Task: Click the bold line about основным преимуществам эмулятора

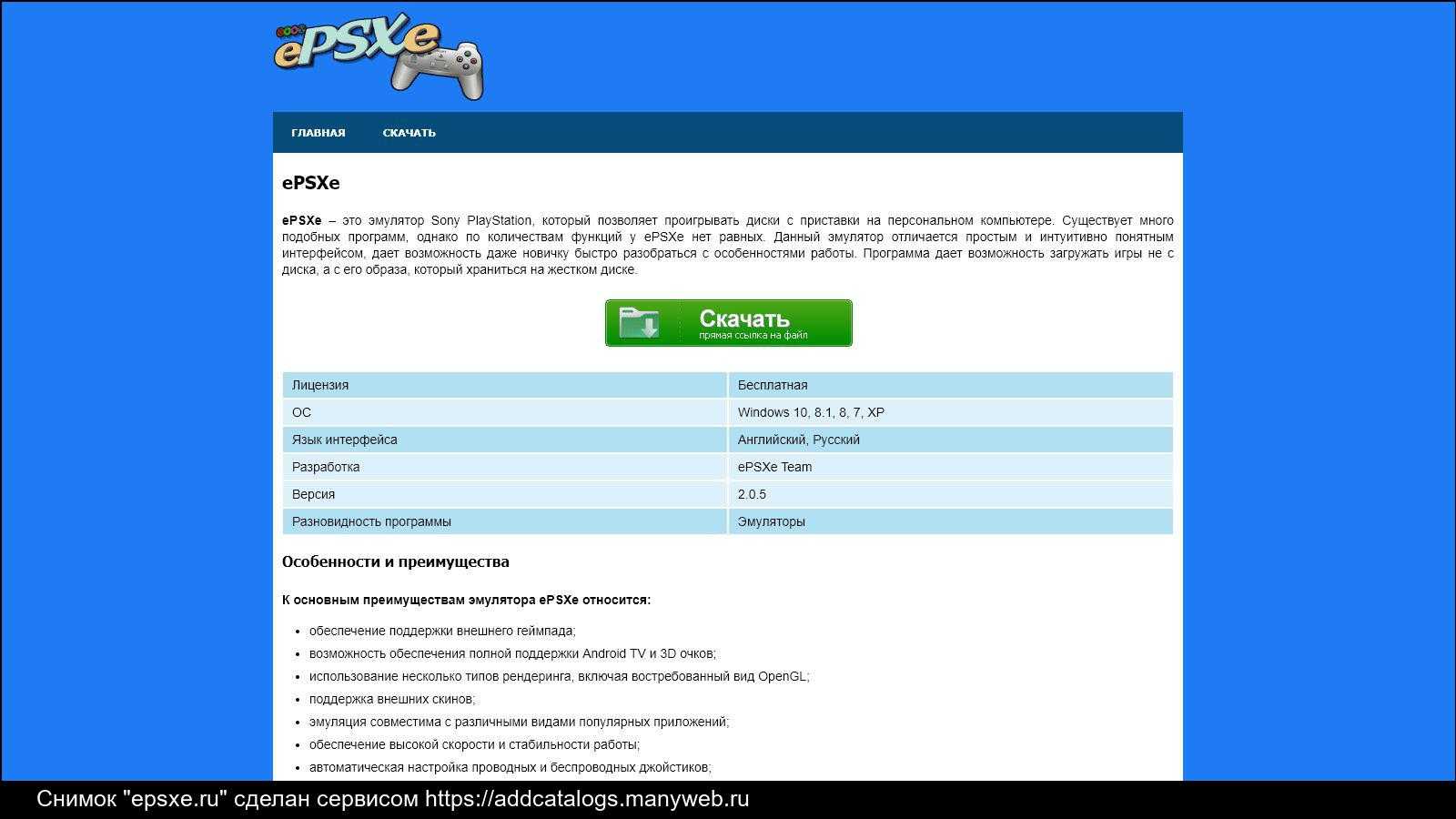Action: click(466, 601)
